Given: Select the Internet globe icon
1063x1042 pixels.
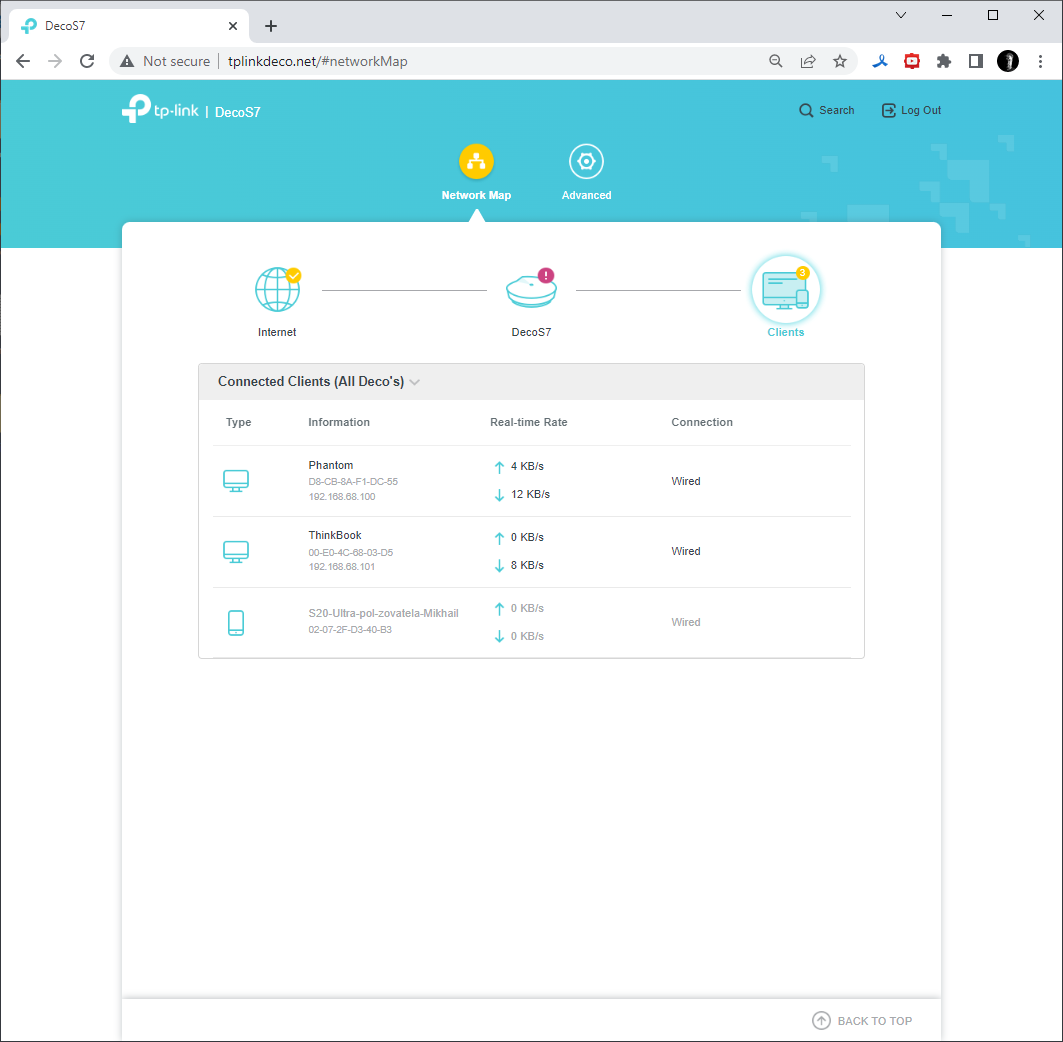Looking at the screenshot, I should coord(278,289).
